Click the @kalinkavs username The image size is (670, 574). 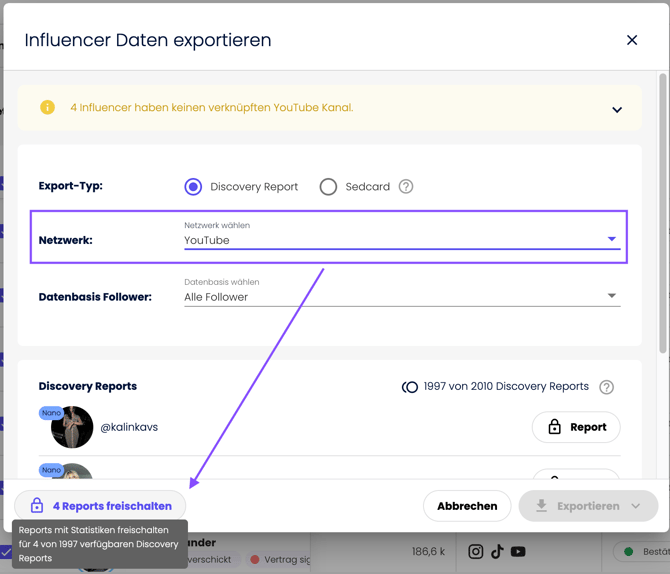(129, 427)
